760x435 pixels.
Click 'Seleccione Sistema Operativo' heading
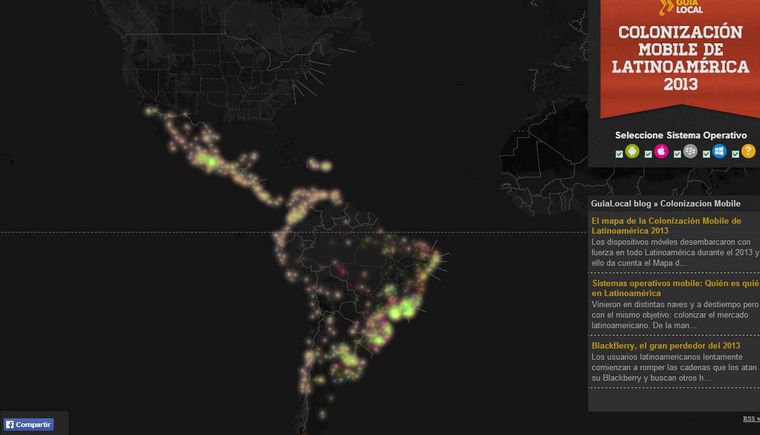point(681,135)
